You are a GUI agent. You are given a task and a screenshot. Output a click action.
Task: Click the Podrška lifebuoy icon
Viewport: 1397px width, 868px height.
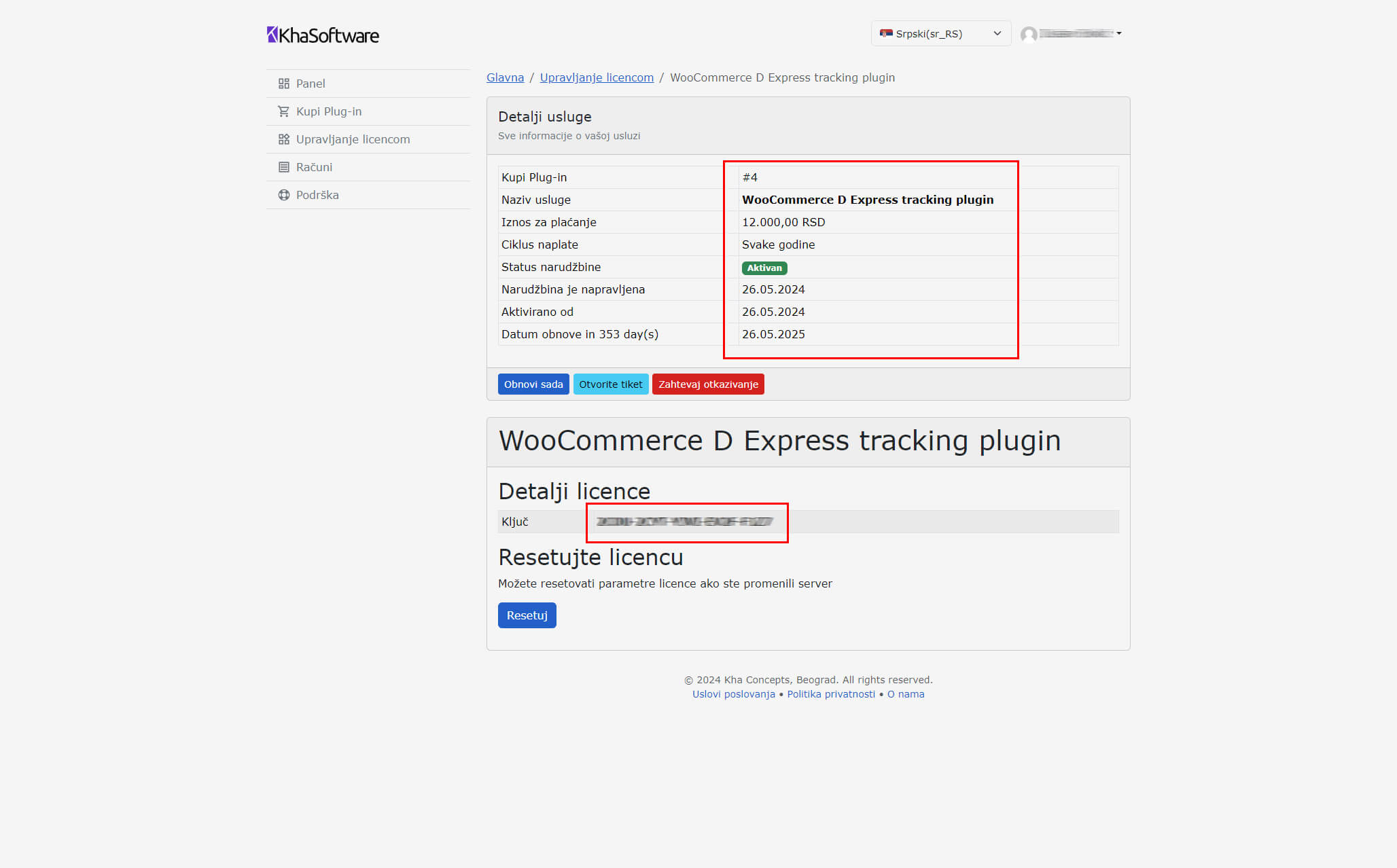[x=284, y=195]
